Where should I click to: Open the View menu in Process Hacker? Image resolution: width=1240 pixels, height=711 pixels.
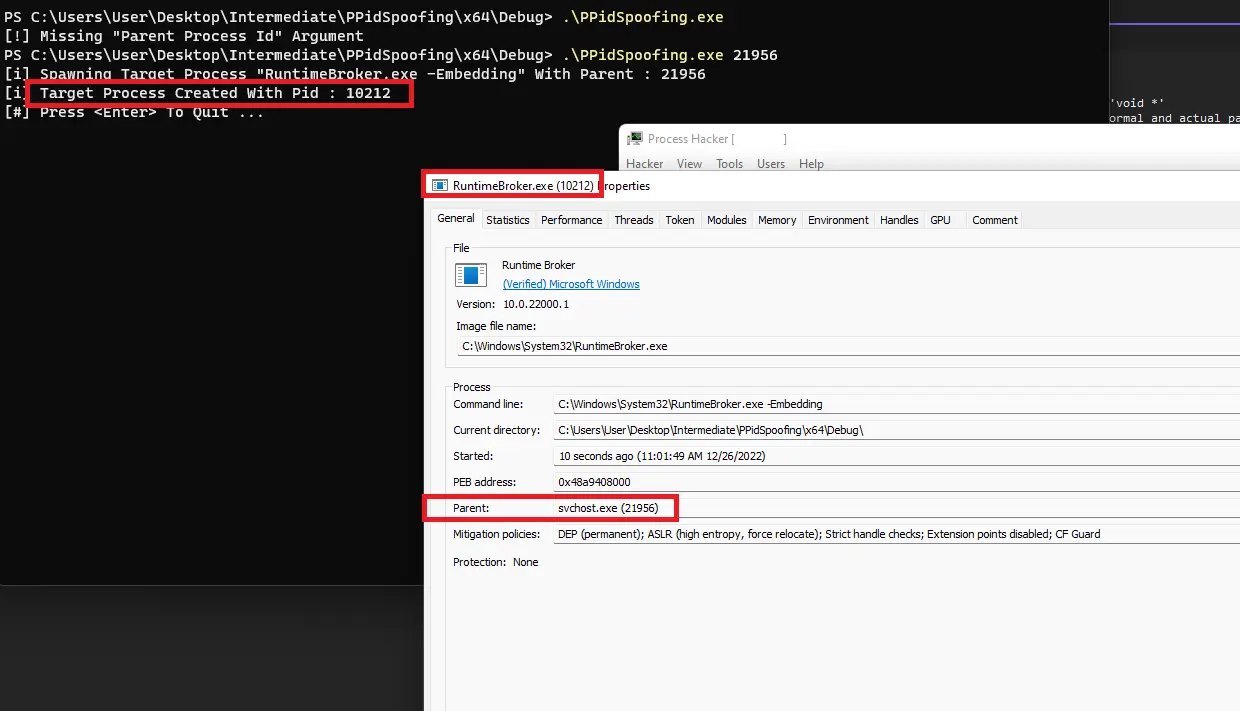click(x=689, y=164)
